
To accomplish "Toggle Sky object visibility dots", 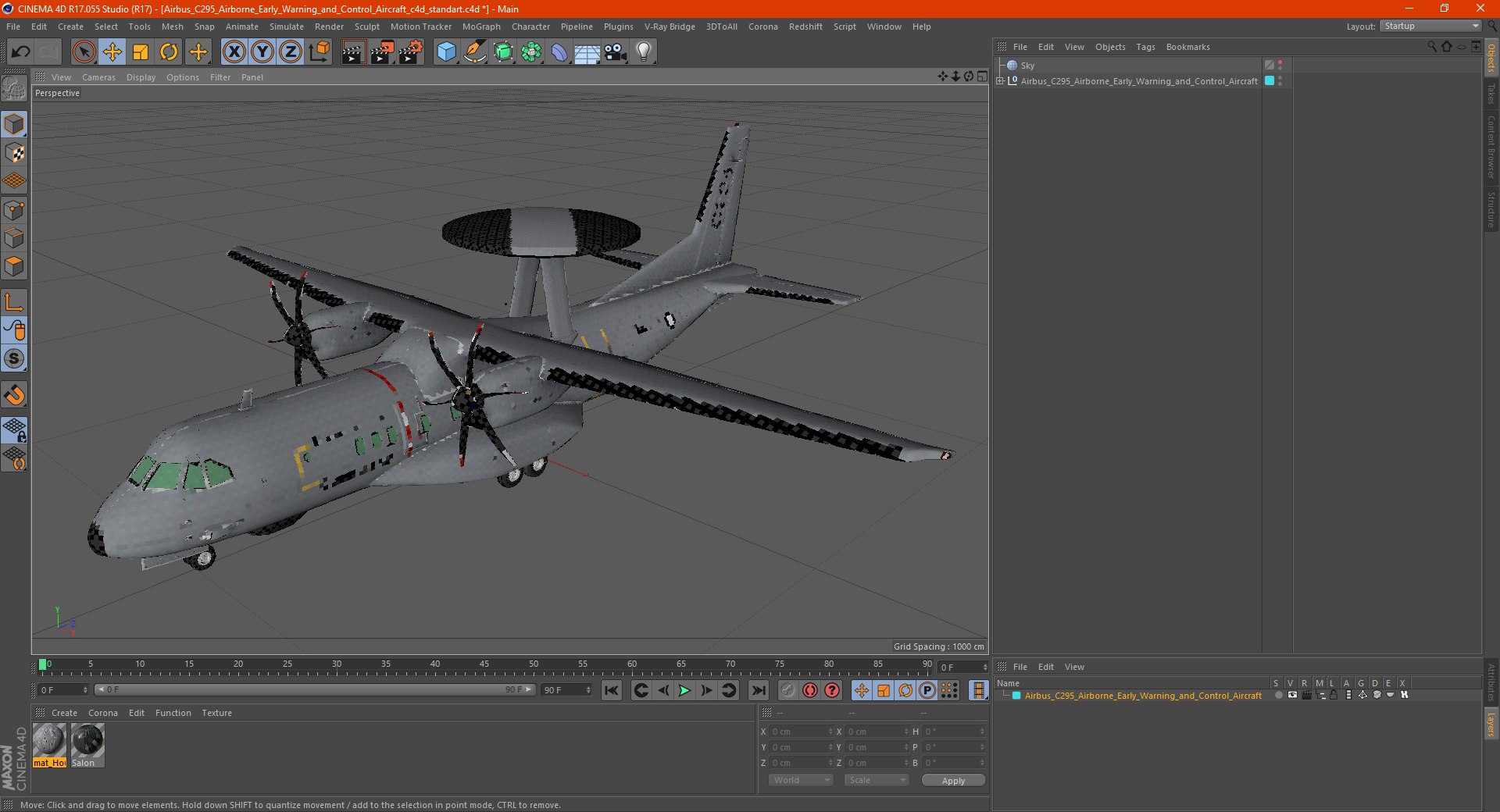I will 1280,66.
